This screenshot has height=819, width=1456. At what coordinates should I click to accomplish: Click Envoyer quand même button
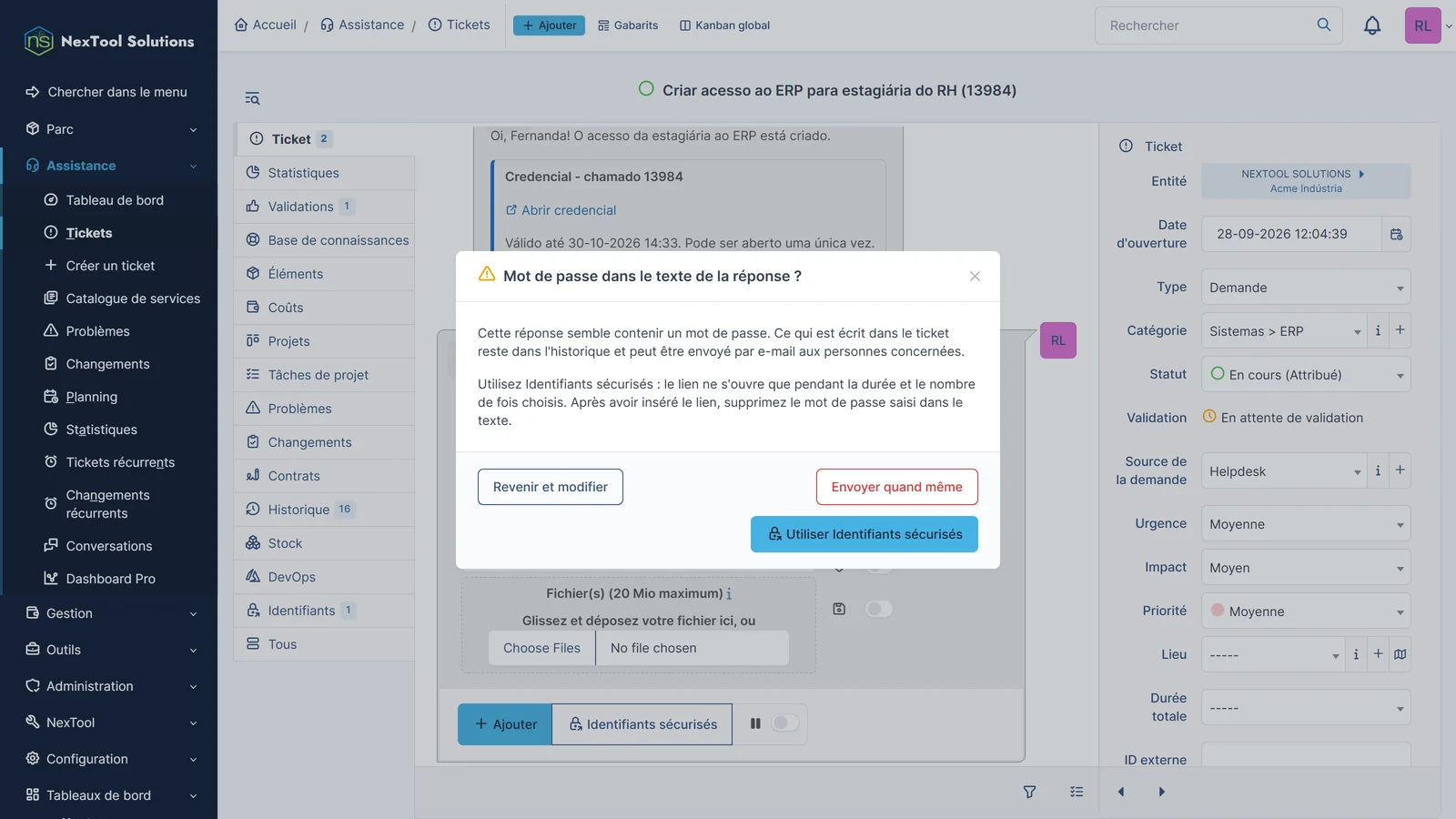pos(896,487)
